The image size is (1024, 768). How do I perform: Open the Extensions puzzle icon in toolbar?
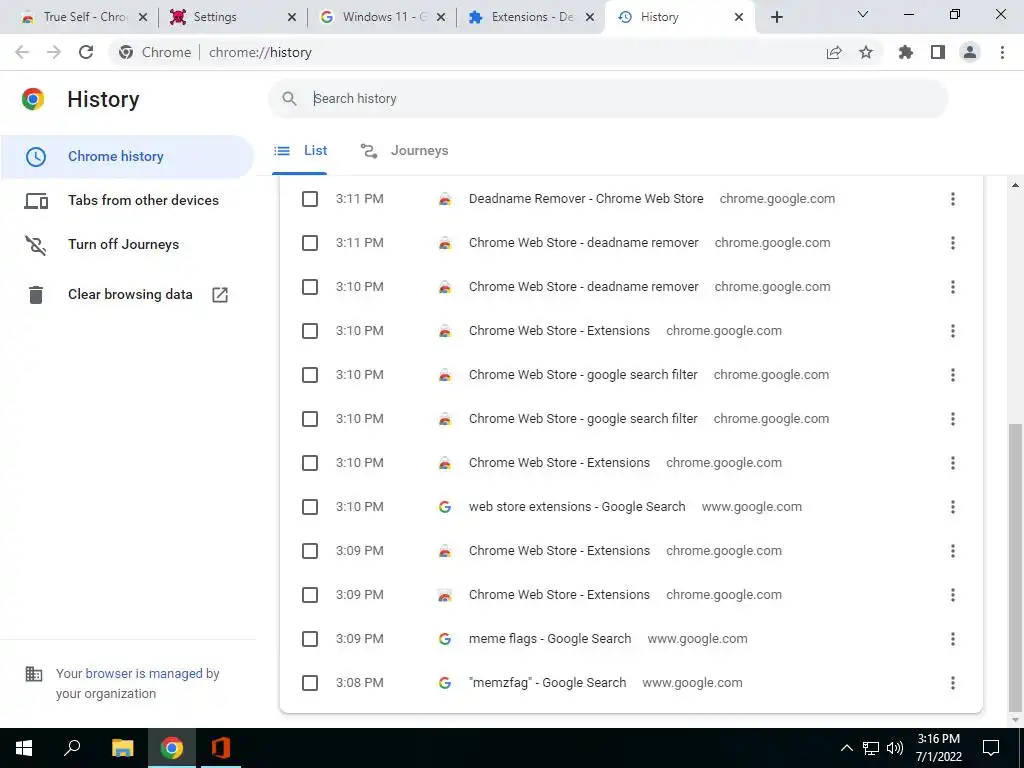pyautogui.click(x=906, y=52)
